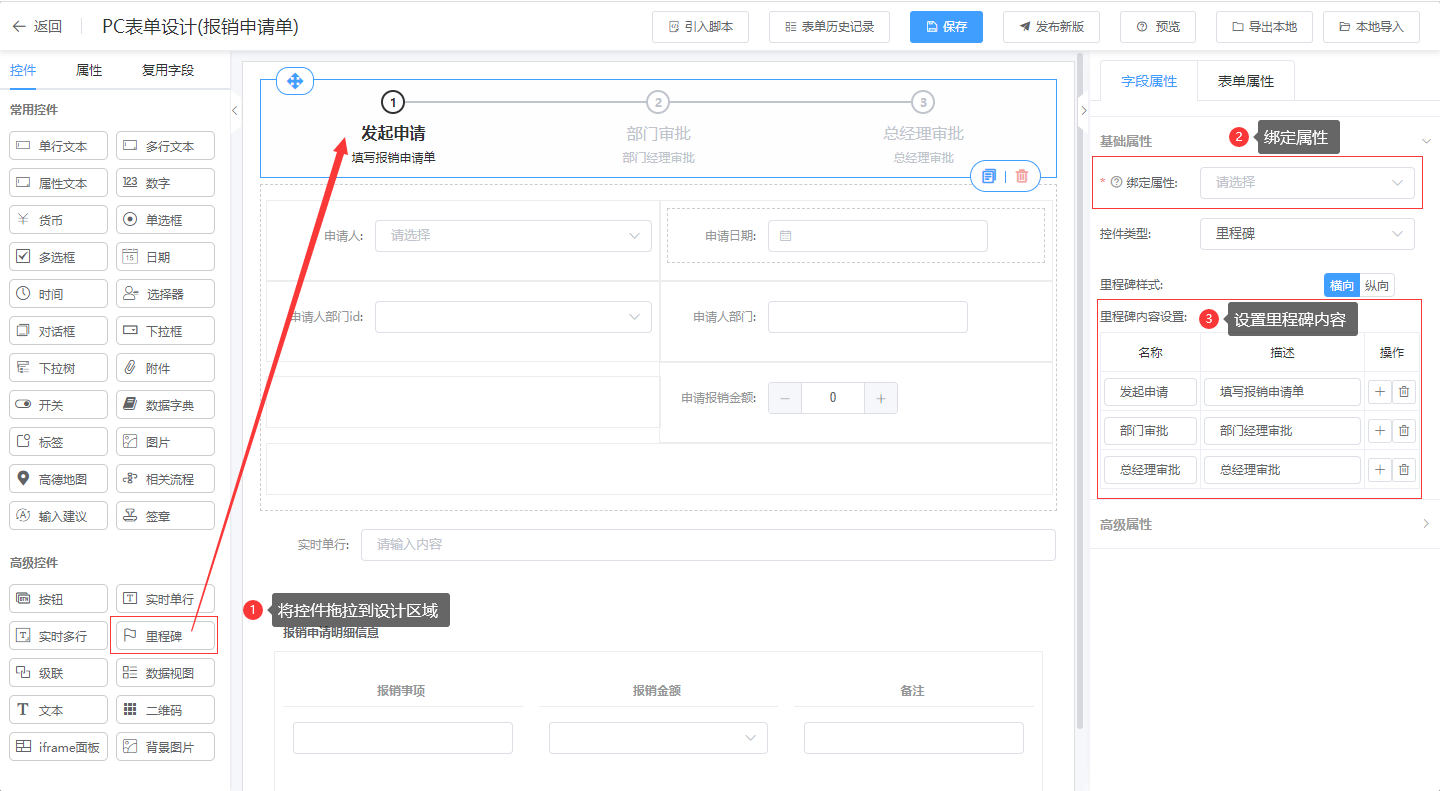Click the copy icon on milestone component
Screen dimensions: 1440x791
coord(989,176)
